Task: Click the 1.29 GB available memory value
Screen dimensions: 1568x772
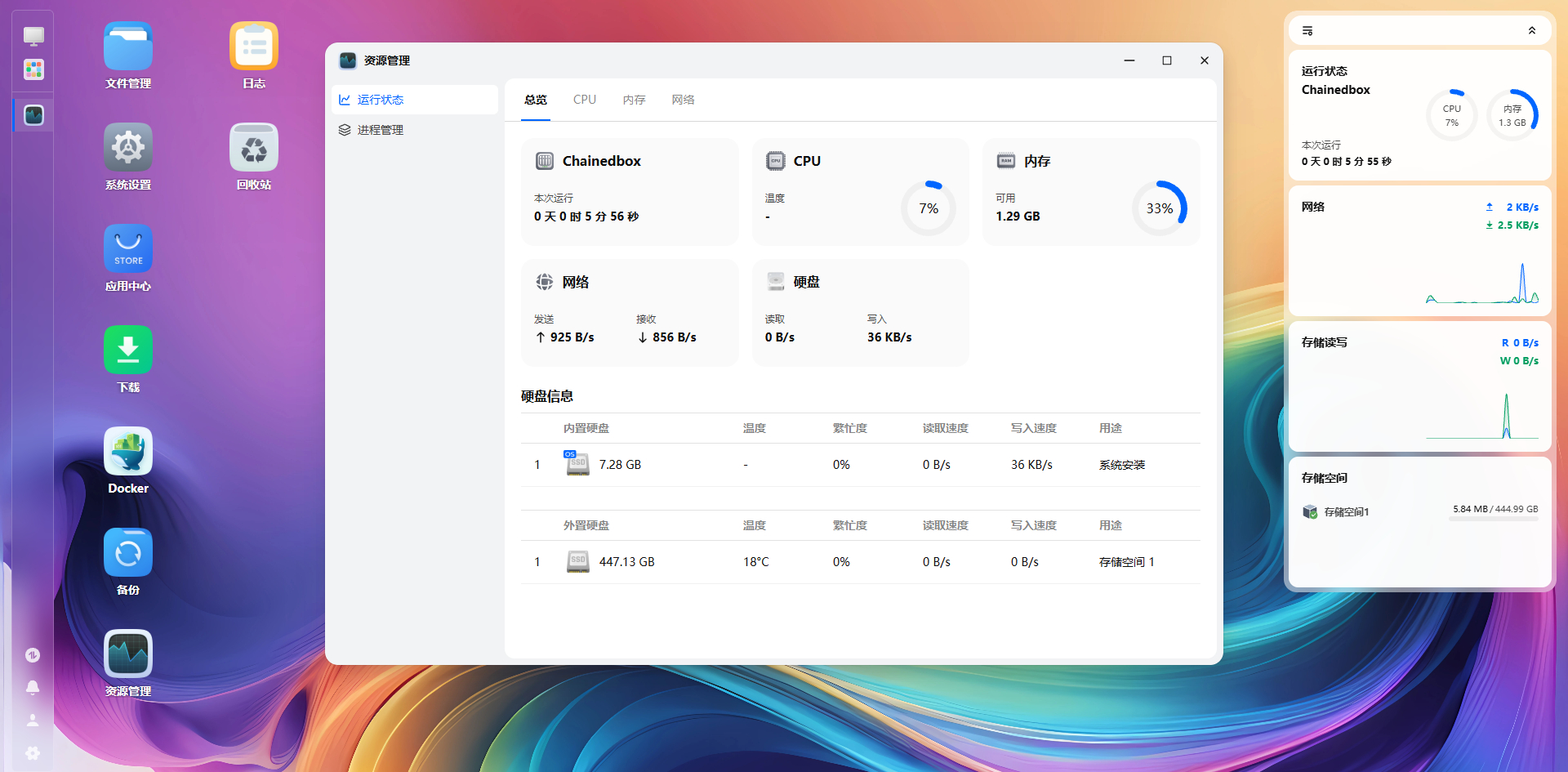Action: pos(1018,216)
